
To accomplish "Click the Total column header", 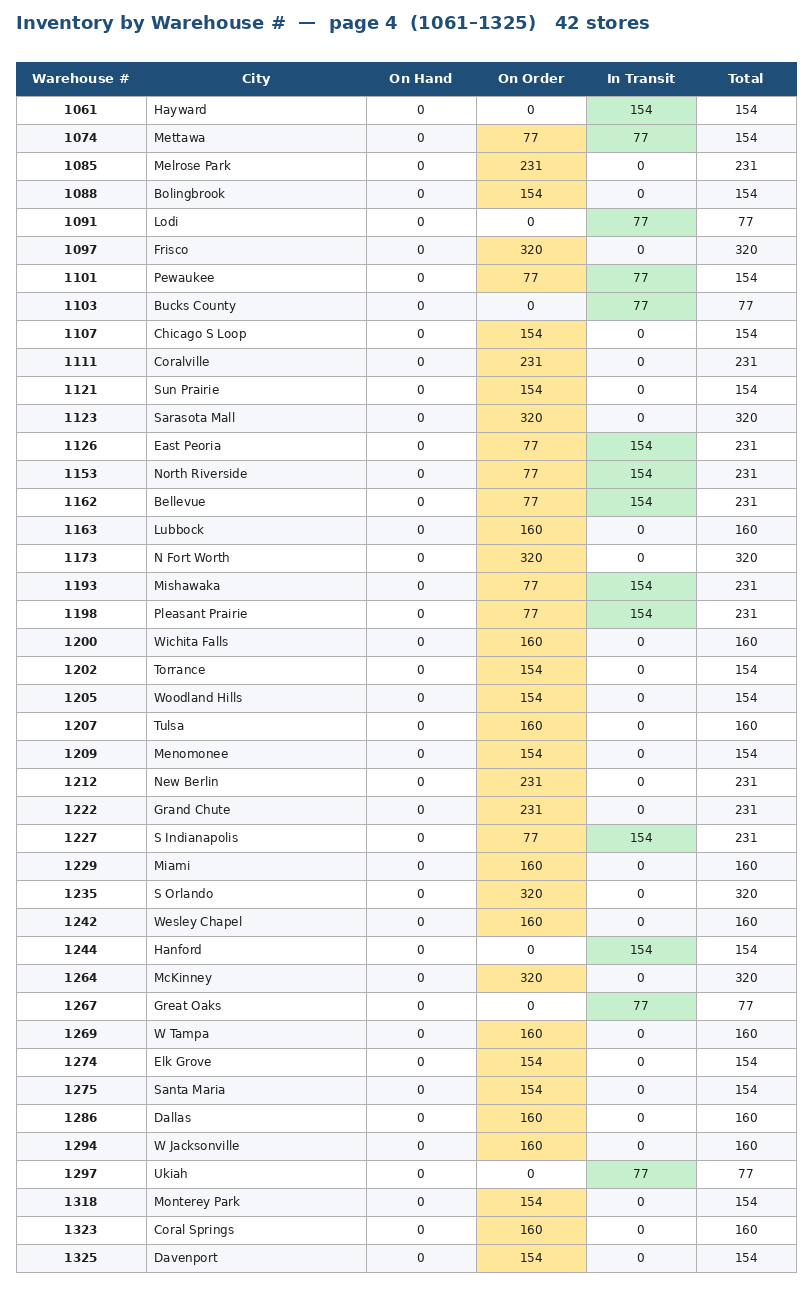I will [x=746, y=79].
